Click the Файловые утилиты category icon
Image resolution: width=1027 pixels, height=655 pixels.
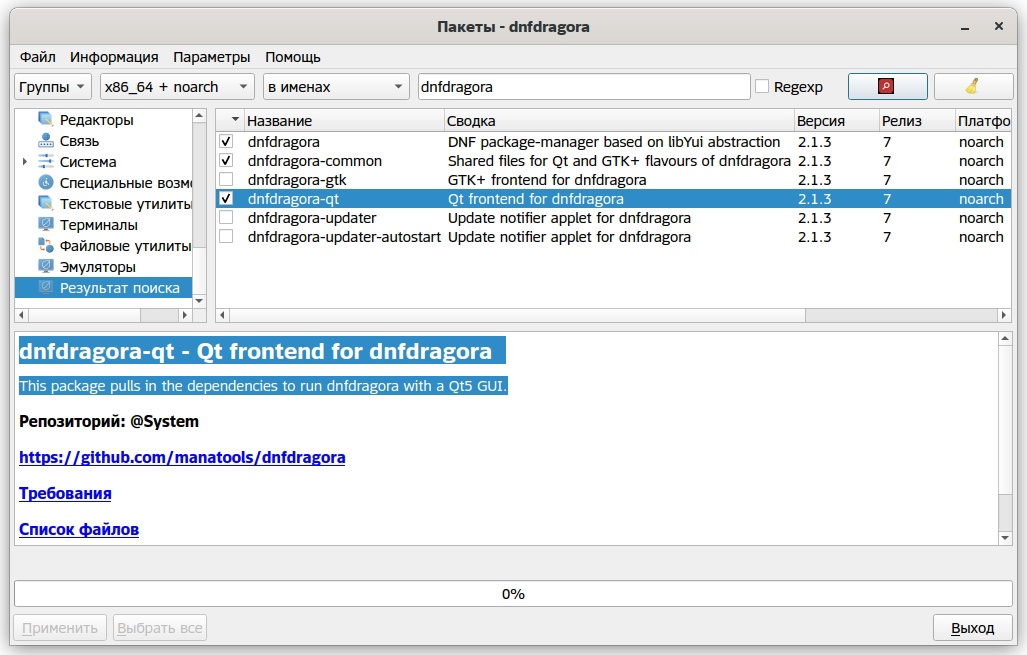click(x=45, y=245)
